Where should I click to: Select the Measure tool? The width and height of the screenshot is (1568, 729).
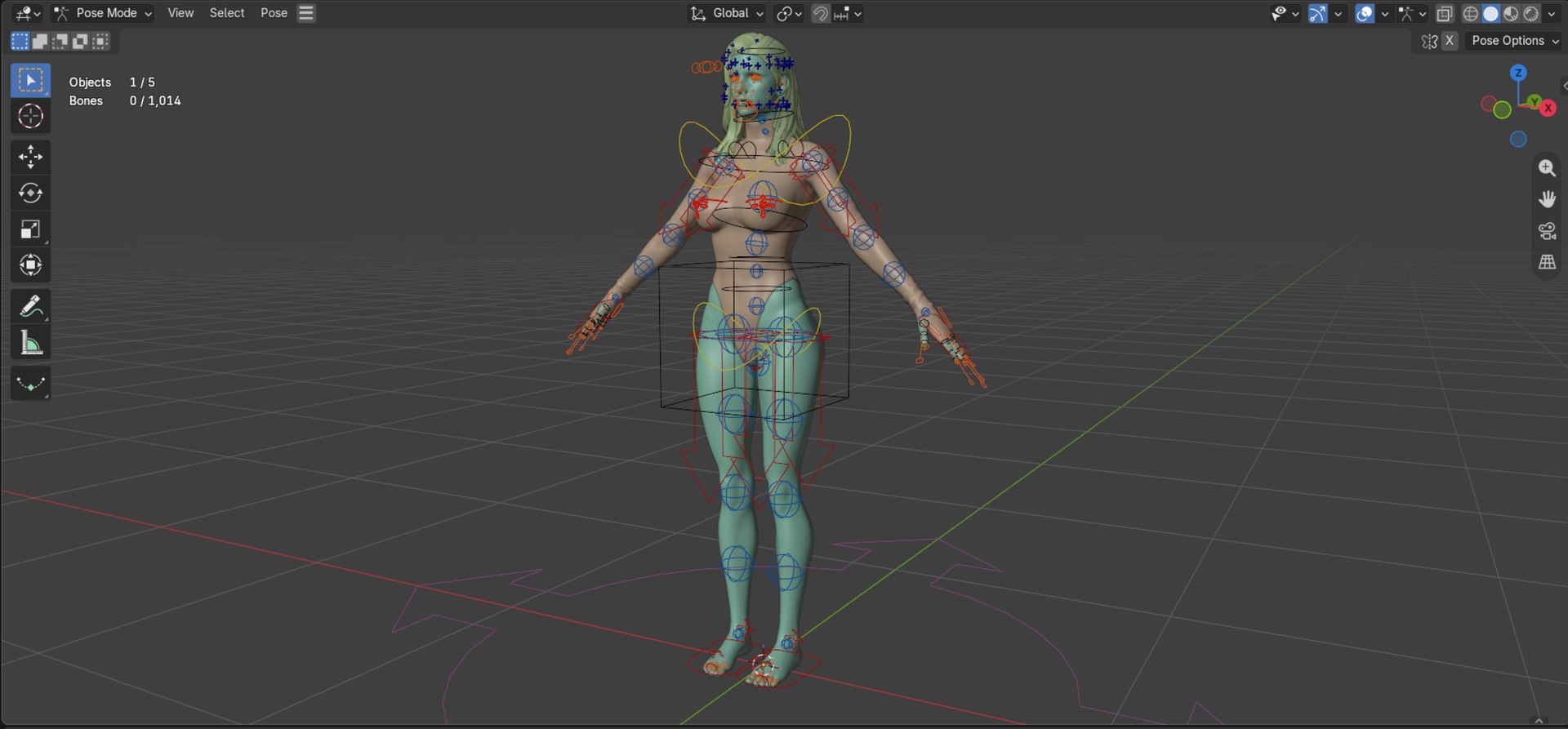30,343
